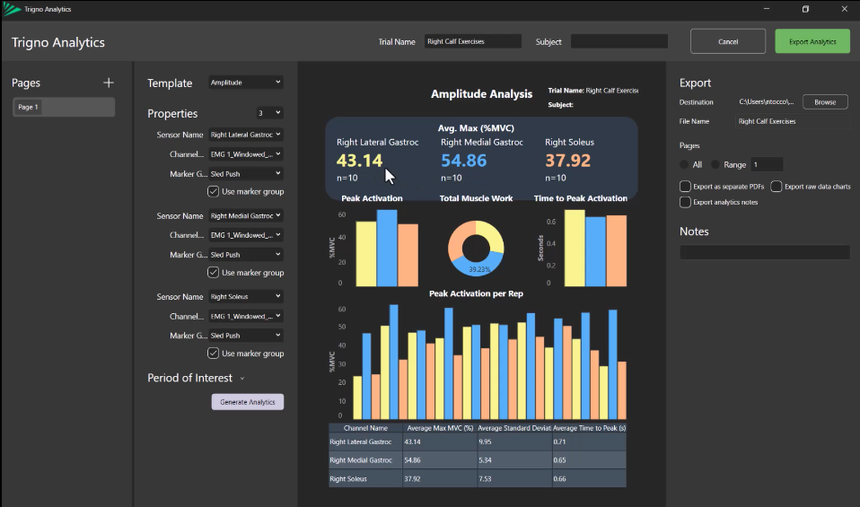Screen dimensions: 860x507
Task: Enable Export as separate PDFs checkbox
Action: 685,186
